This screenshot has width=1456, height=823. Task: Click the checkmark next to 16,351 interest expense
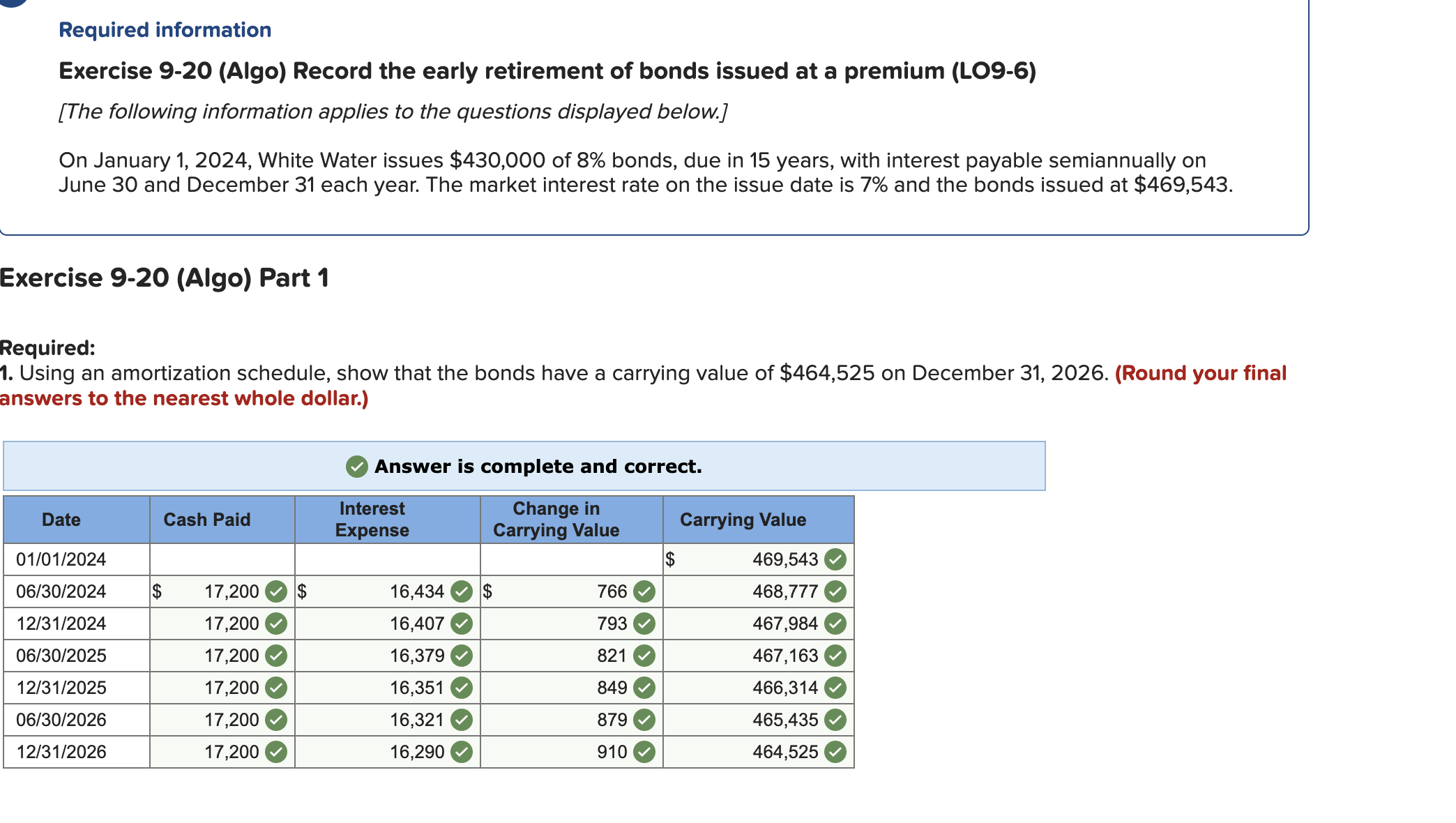pyautogui.click(x=461, y=688)
